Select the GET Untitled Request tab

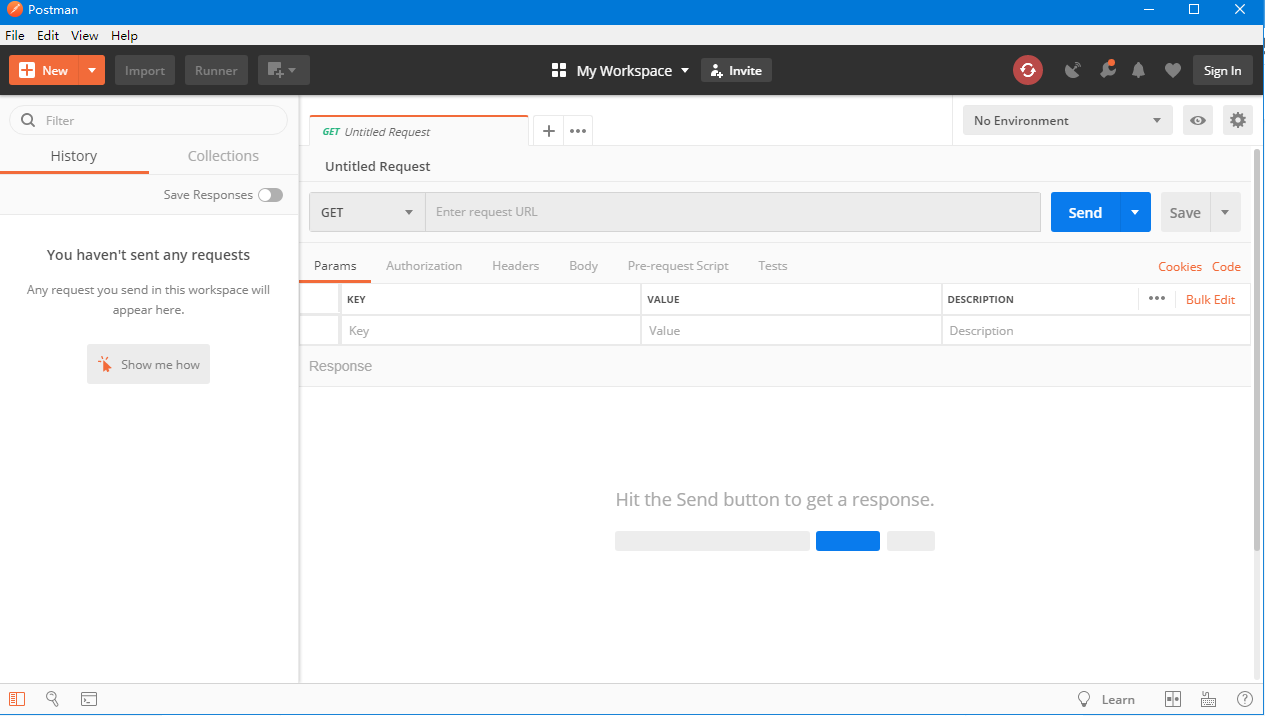pos(419,131)
